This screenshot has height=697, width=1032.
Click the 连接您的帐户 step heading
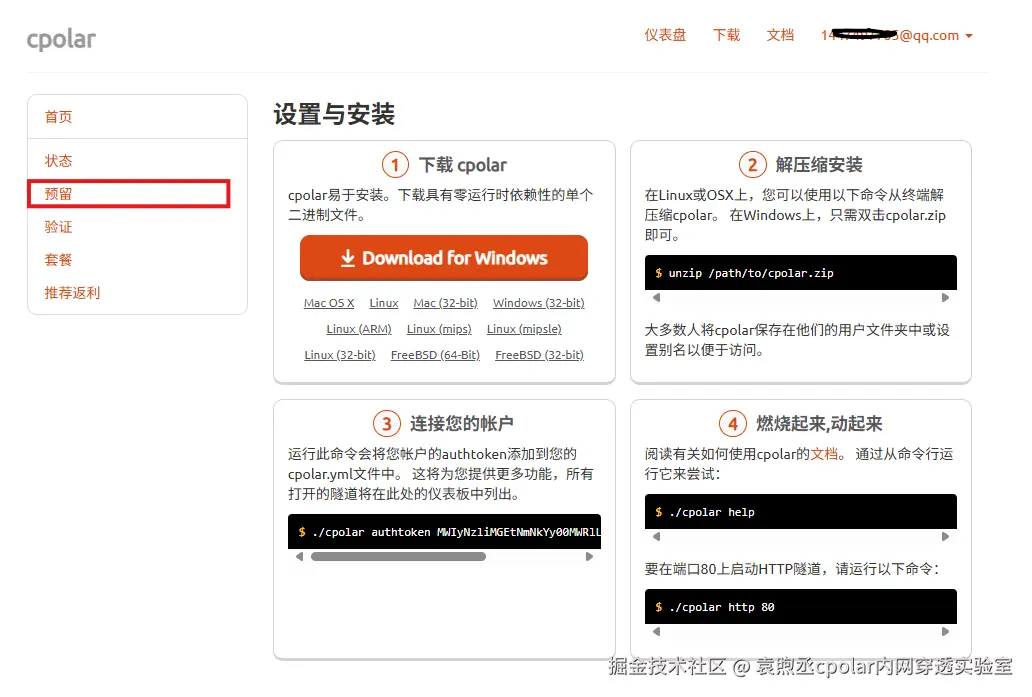(x=461, y=423)
